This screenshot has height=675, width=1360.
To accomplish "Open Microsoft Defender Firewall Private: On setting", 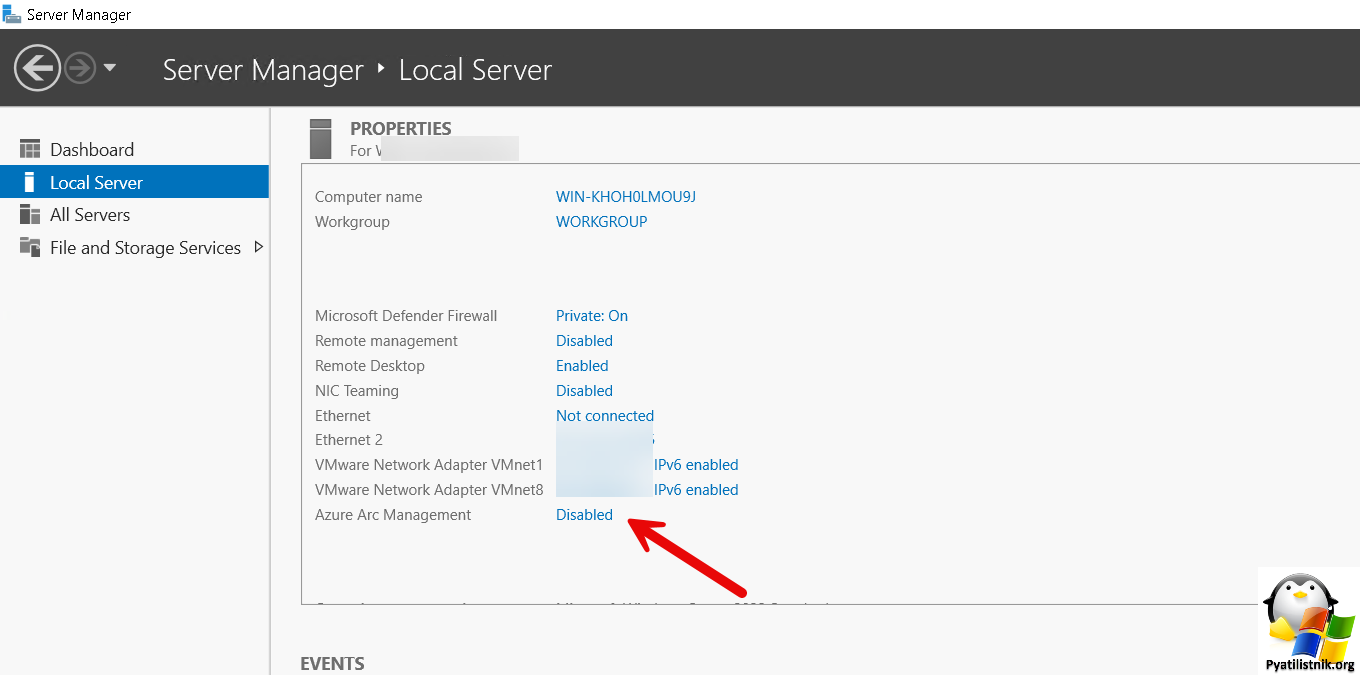I will point(591,316).
